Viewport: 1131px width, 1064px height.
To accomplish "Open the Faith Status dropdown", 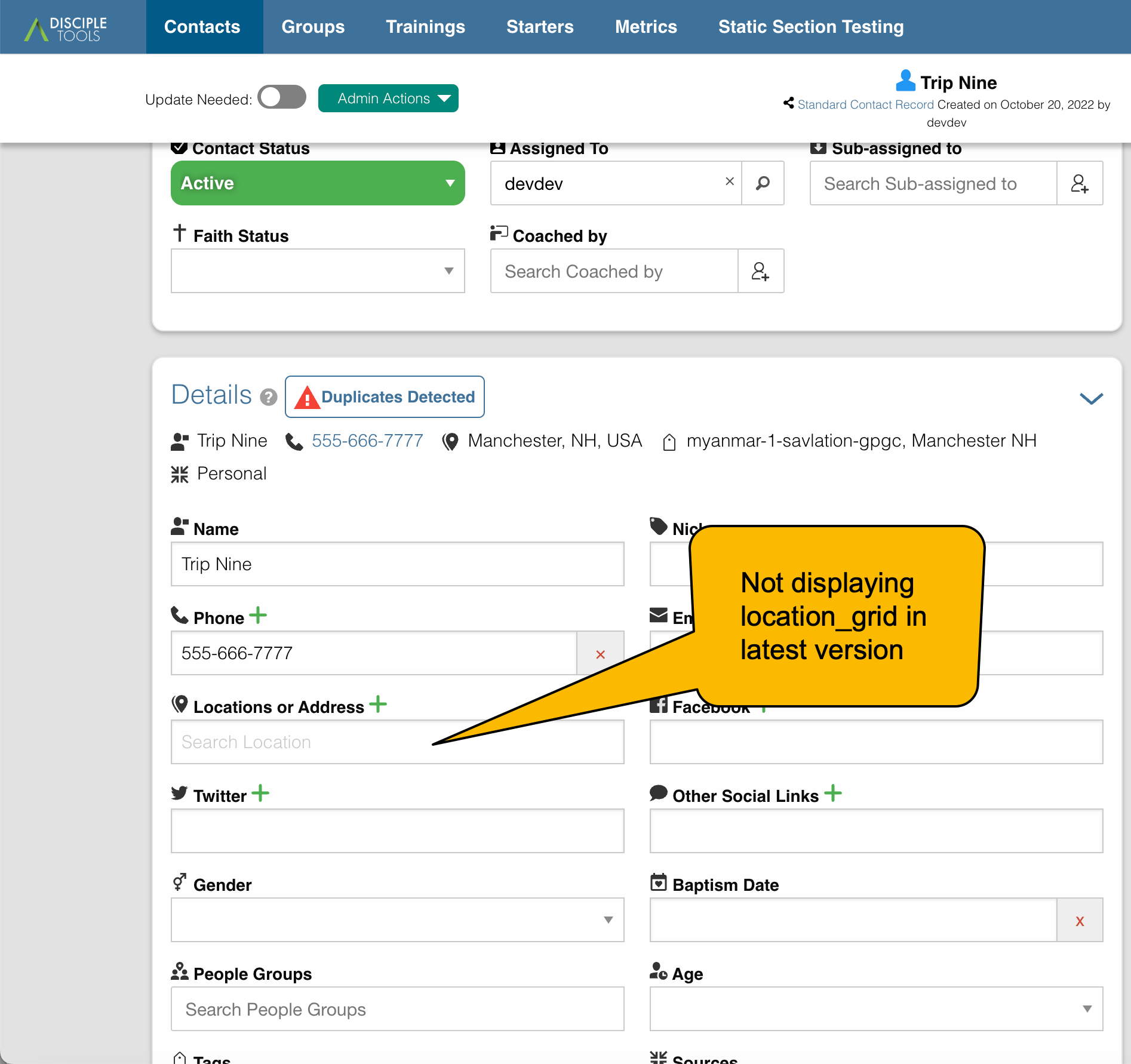I will (x=318, y=270).
